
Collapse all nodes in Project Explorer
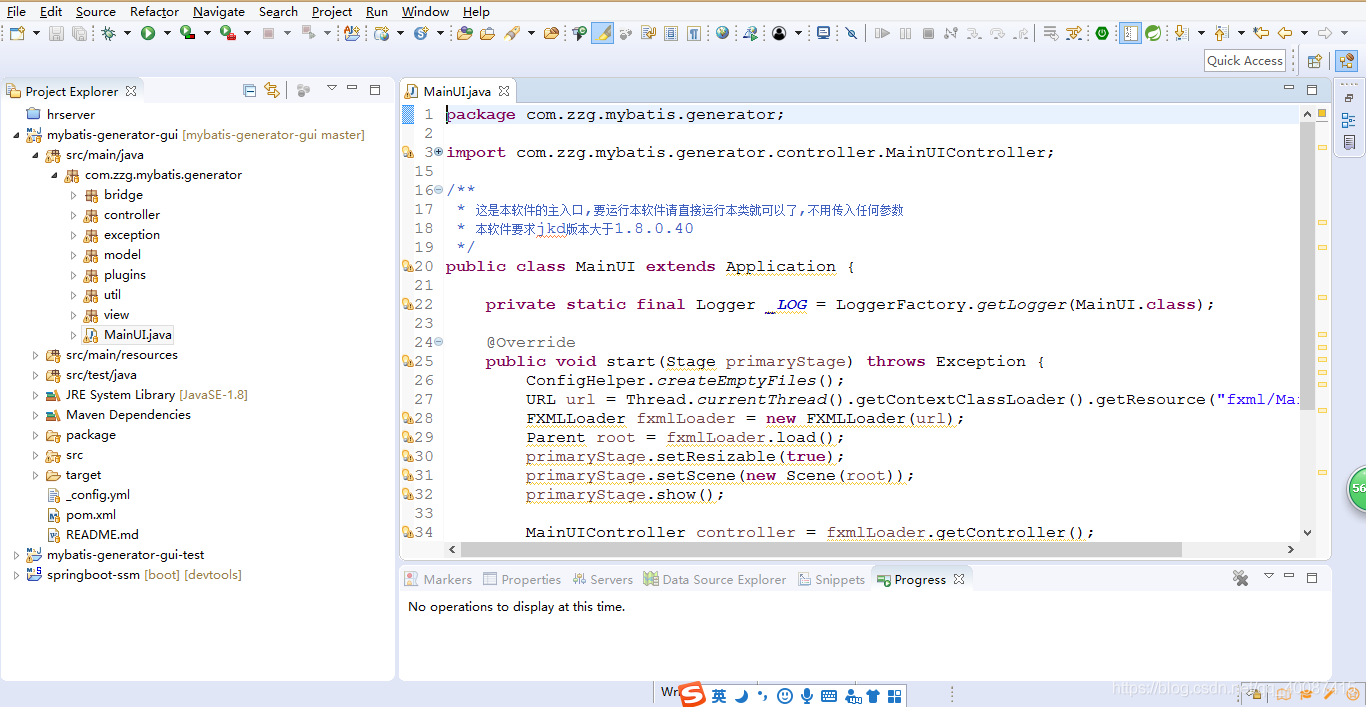pyautogui.click(x=249, y=90)
